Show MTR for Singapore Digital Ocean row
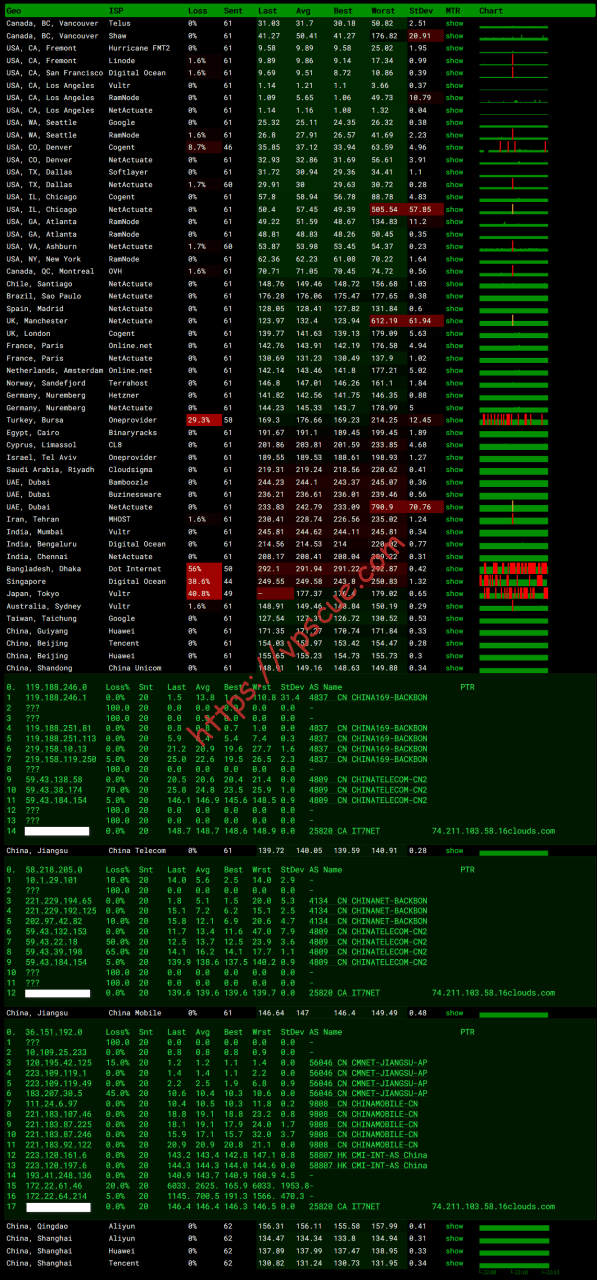Screen dimensions: 597x1280 454,581
